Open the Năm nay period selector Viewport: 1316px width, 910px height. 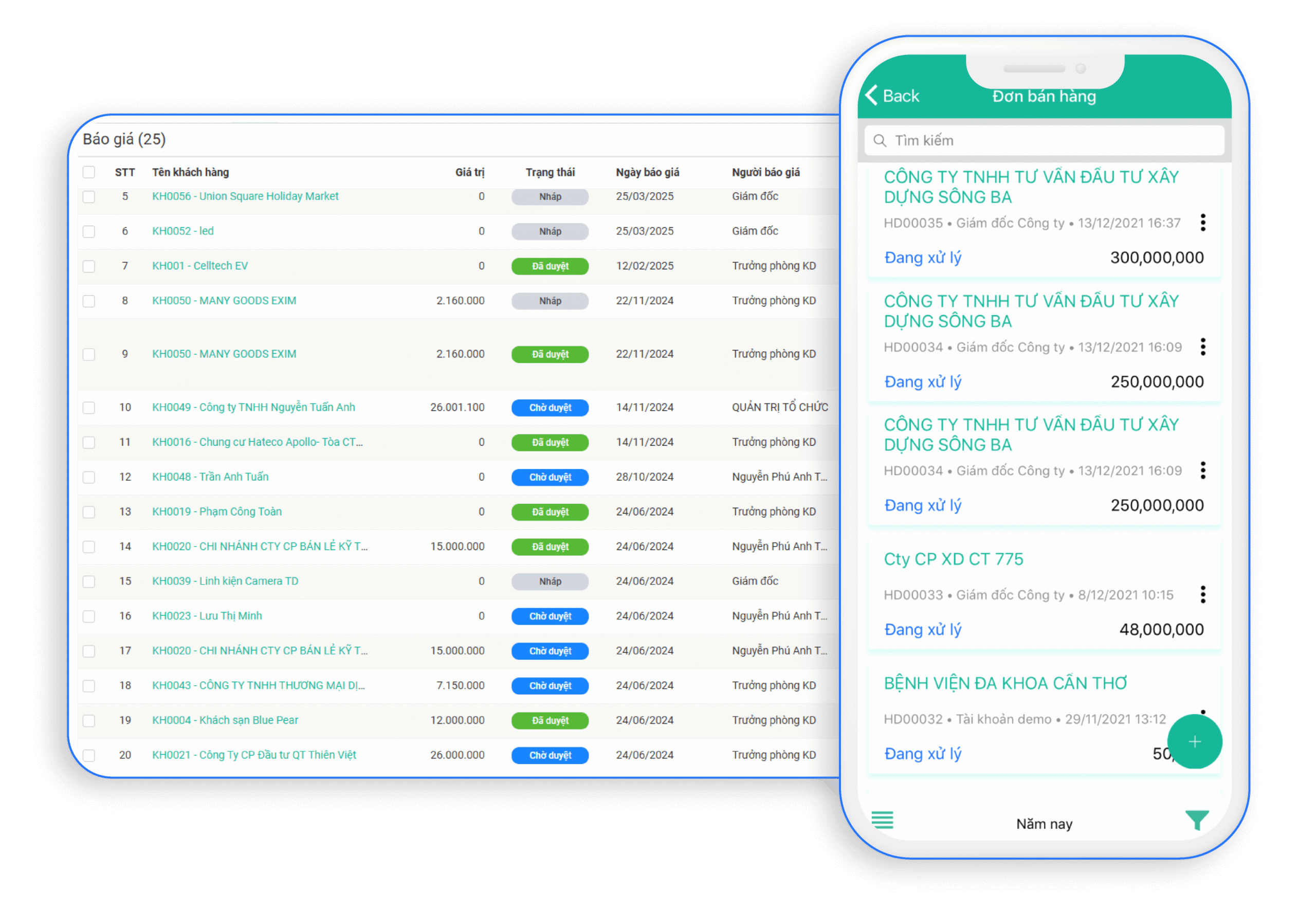click(1044, 824)
